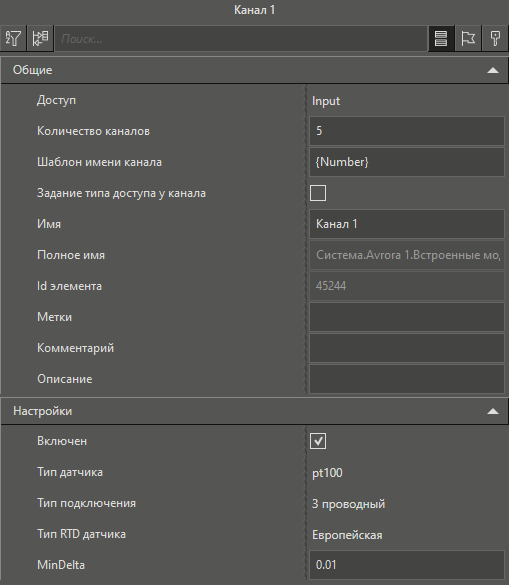Screen dimensions: 509x585
Task: Uncheck the Включен checkbox
Action: pyautogui.click(x=318, y=441)
